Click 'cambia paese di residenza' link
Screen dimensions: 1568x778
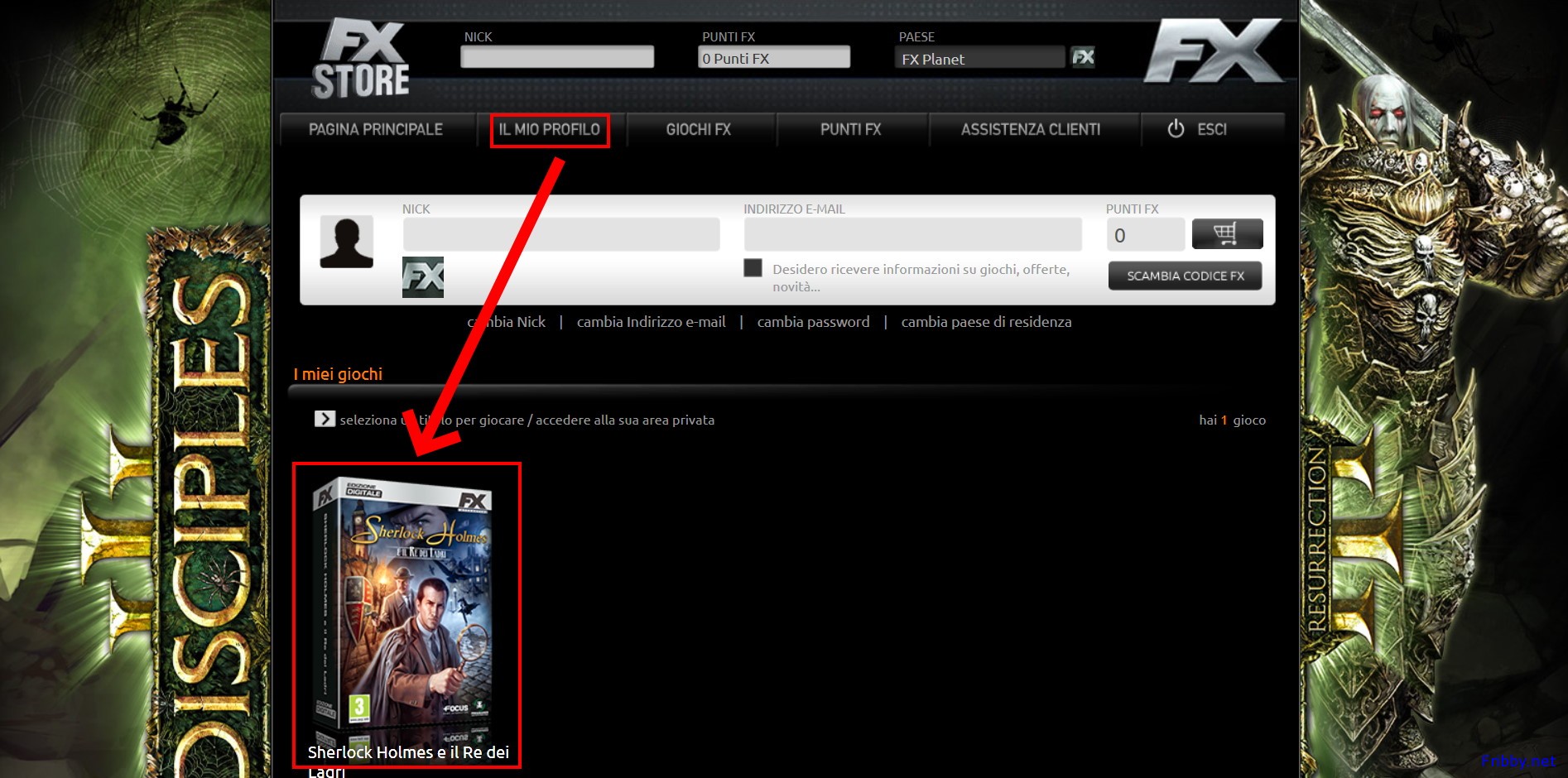[986, 322]
